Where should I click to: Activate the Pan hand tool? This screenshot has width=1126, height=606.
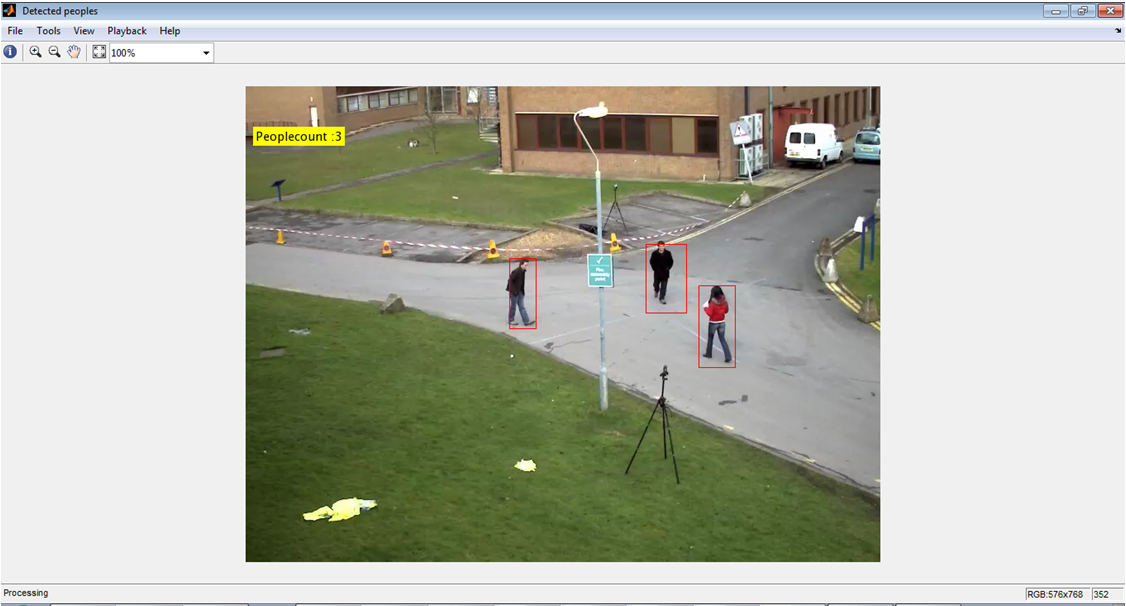[x=74, y=52]
